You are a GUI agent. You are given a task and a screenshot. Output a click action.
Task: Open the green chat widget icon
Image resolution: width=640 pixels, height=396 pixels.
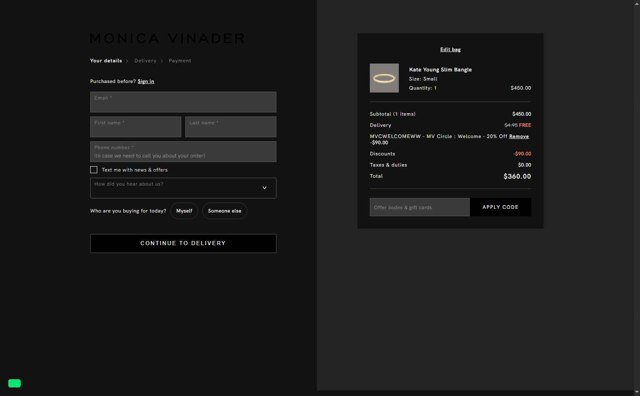14,383
